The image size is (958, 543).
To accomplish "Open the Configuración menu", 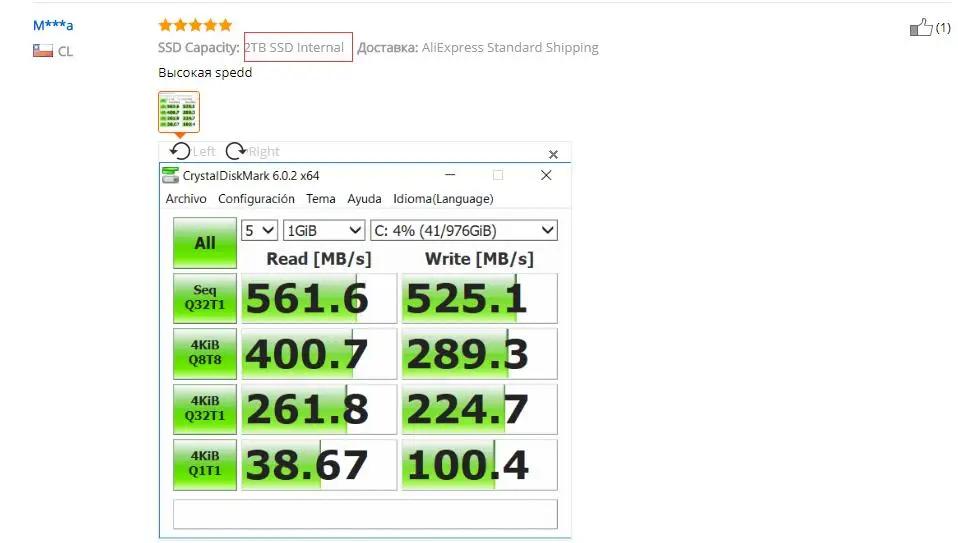I will tap(256, 199).
